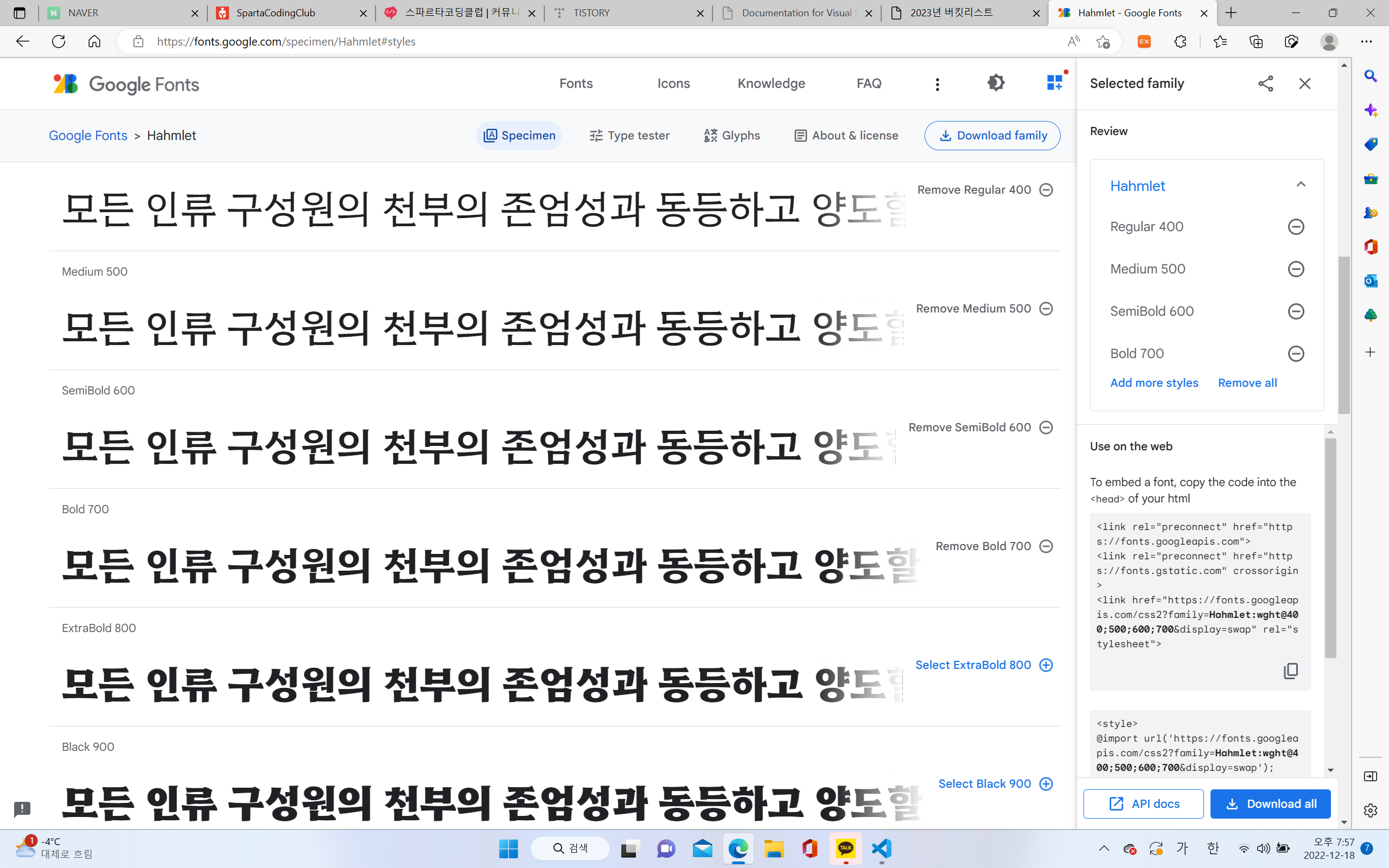
Task: Open the three-dot more menu in header
Action: [937, 85]
